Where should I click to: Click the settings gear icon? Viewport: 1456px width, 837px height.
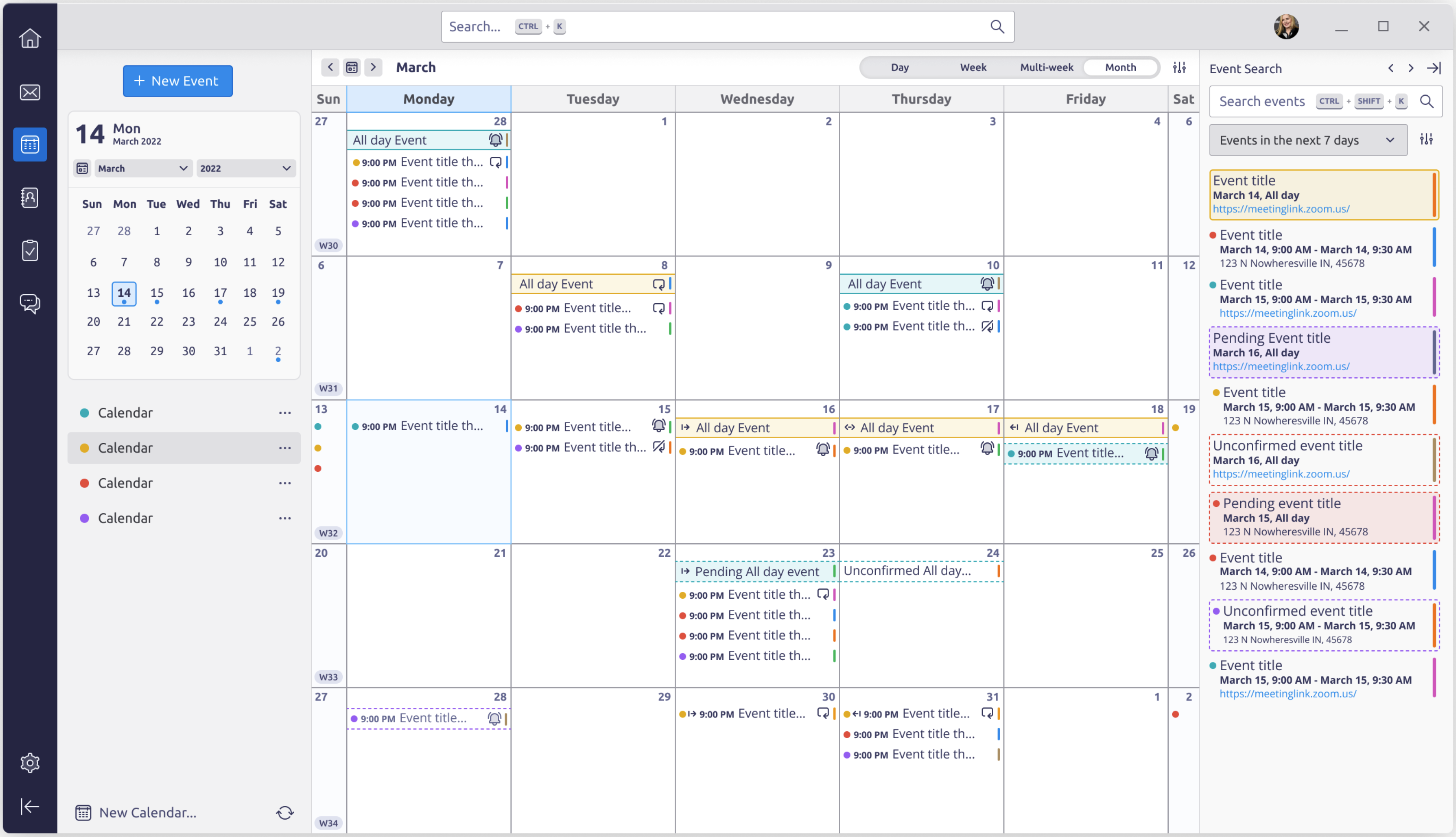click(x=30, y=763)
